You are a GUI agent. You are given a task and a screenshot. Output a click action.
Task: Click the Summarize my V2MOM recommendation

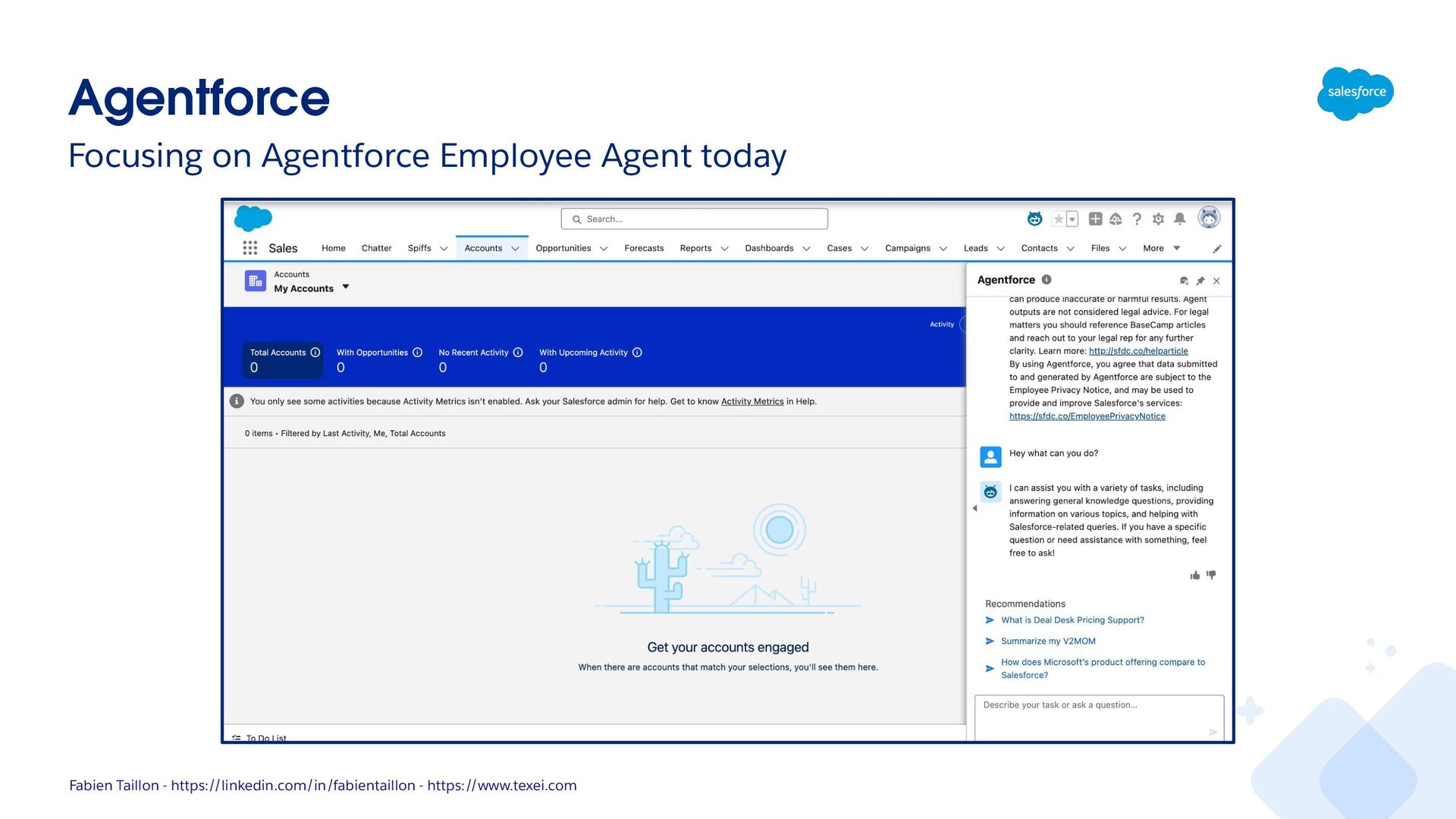[1048, 642]
